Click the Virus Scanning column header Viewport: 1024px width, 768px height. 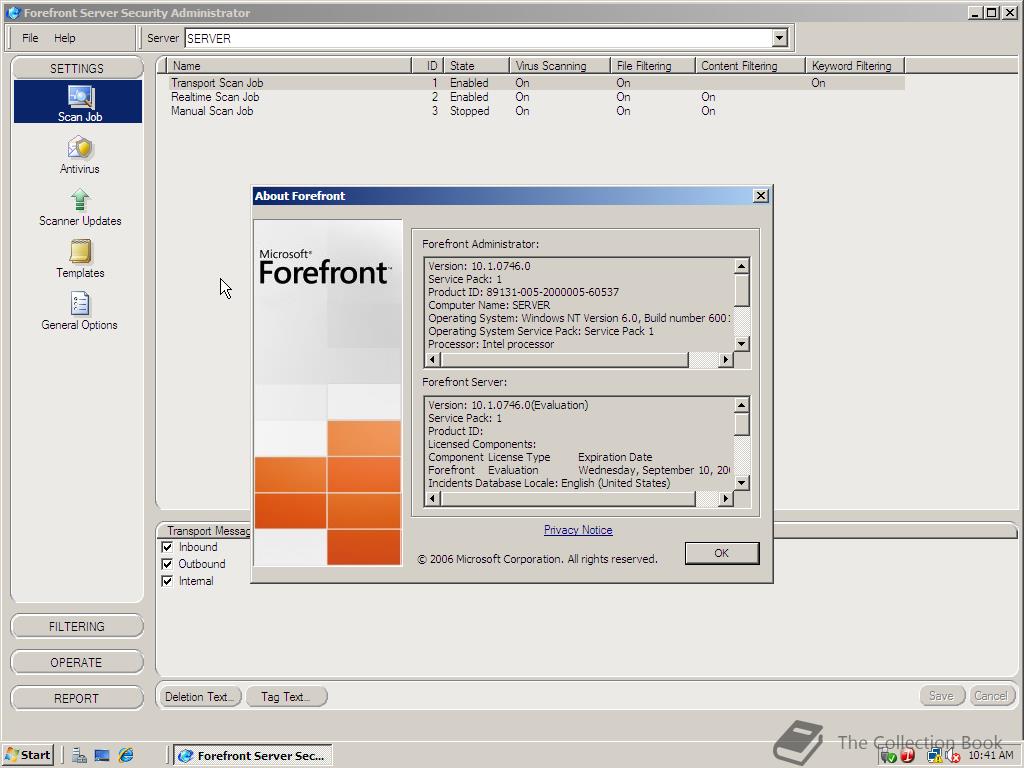click(x=560, y=65)
